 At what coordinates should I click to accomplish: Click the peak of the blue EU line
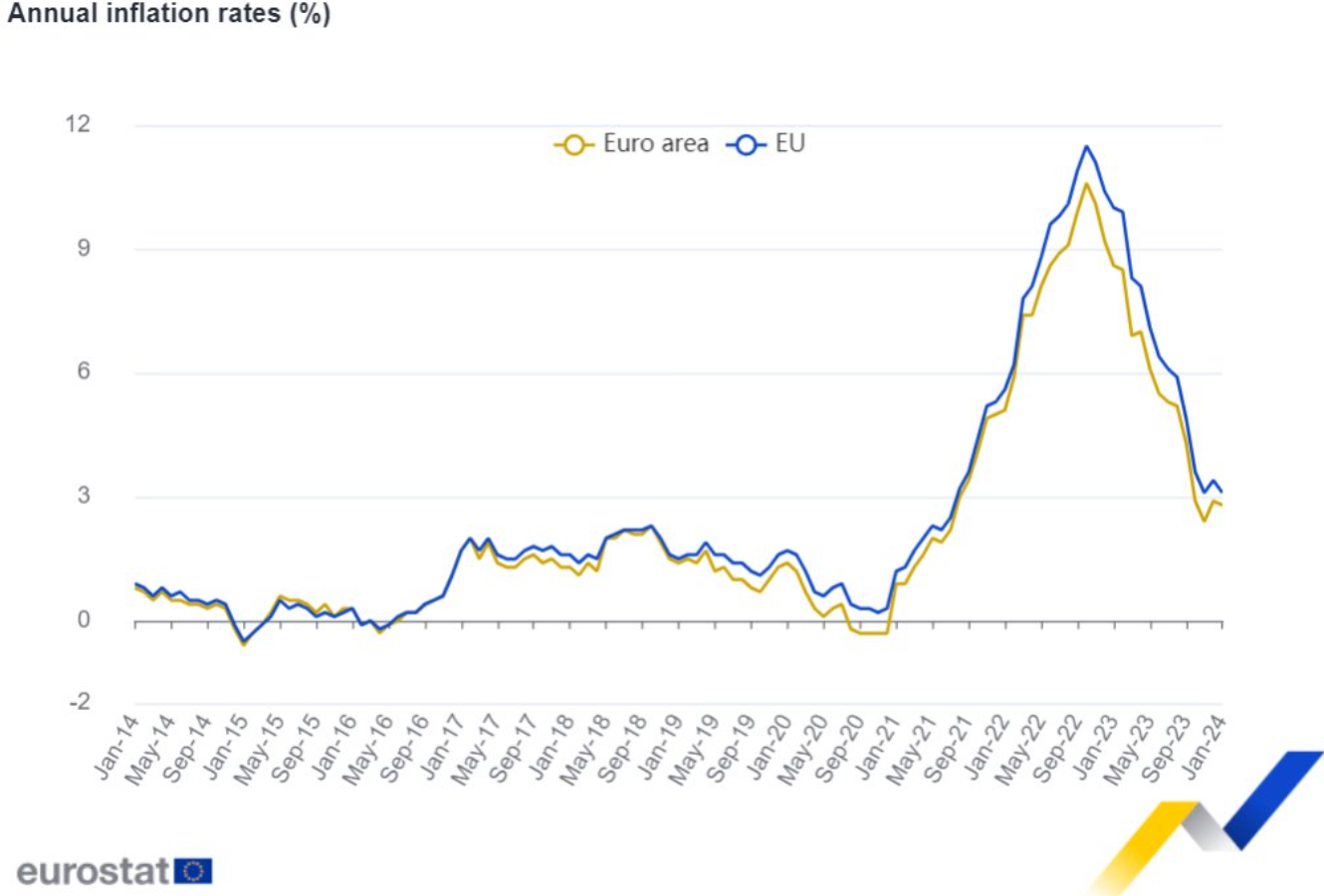(1086, 147)
